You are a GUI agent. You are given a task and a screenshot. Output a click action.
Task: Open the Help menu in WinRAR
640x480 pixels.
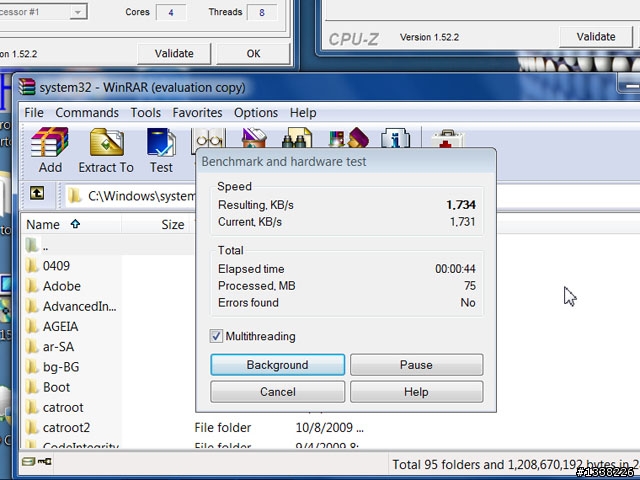click(303, 113)
